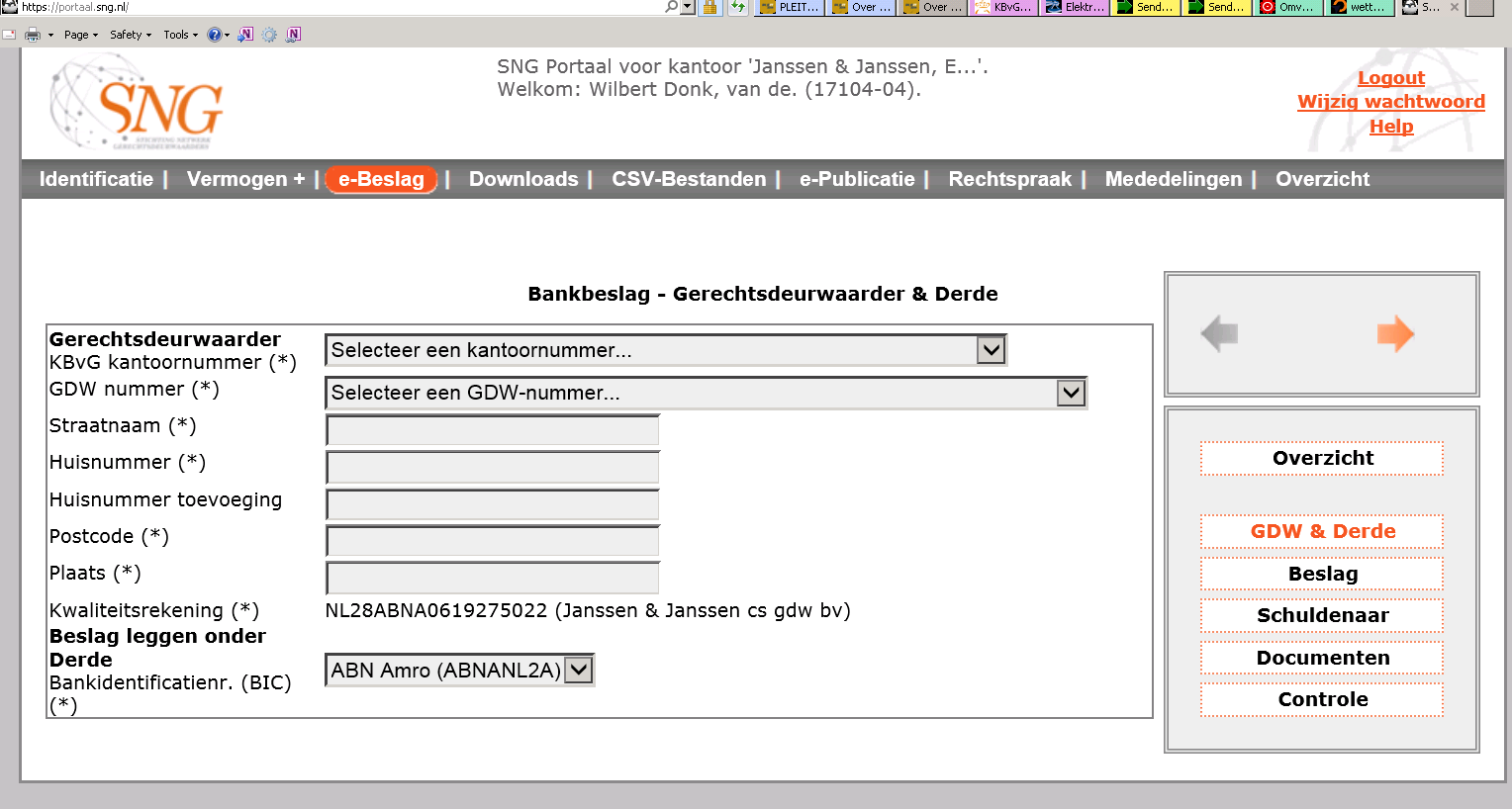This screenshot has height=809, width=1512.
Task: Click the Straatnaam input field
Action: pyautogui.click(x=493, y=430)
